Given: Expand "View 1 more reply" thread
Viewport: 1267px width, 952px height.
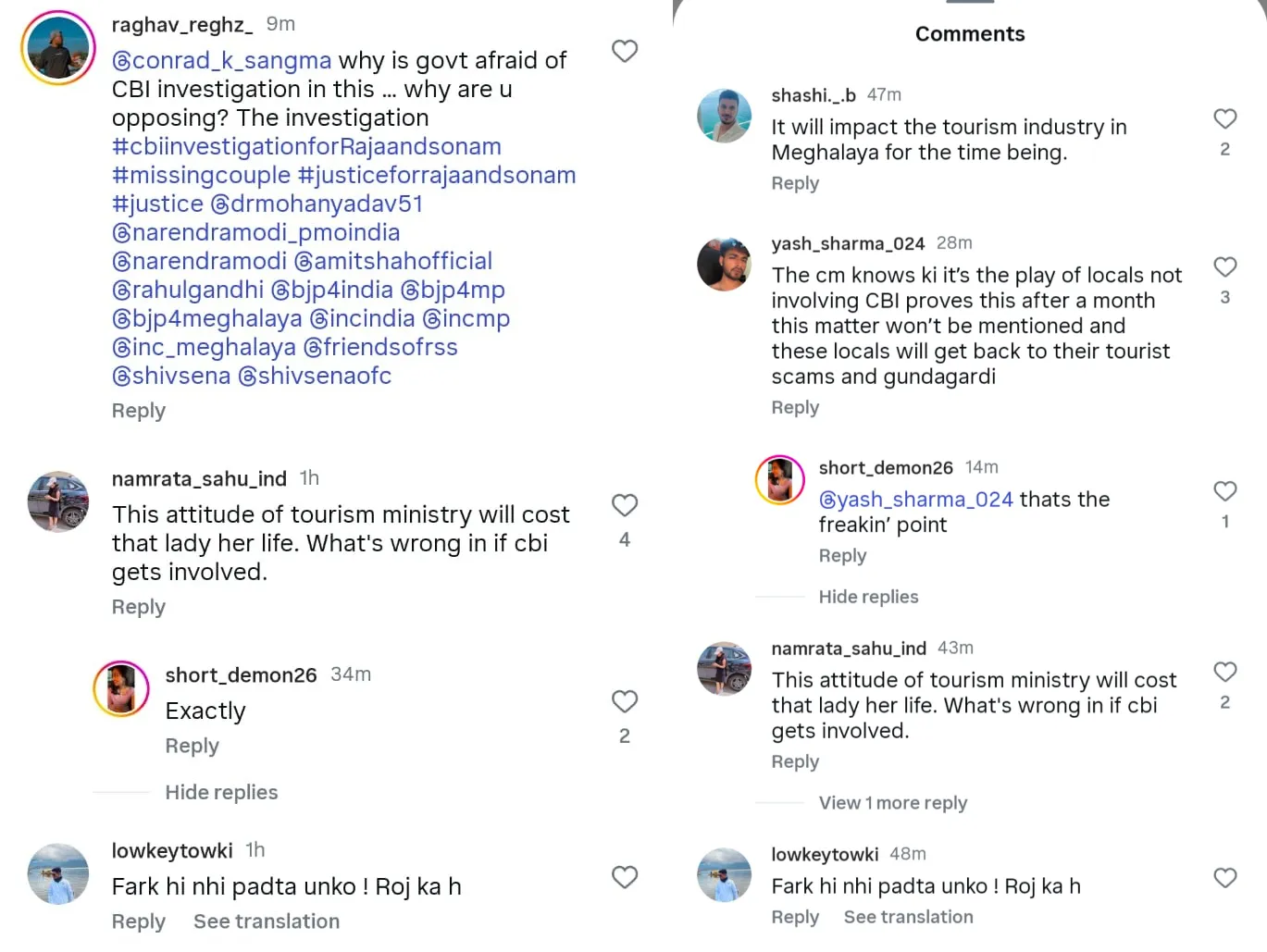Looking at the screenshot, I should pyautogui.click(x=892, y=803).
